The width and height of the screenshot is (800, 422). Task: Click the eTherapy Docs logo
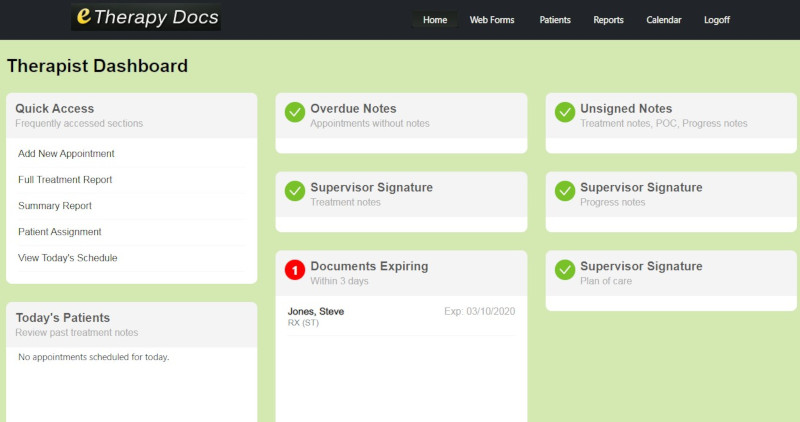146,18
